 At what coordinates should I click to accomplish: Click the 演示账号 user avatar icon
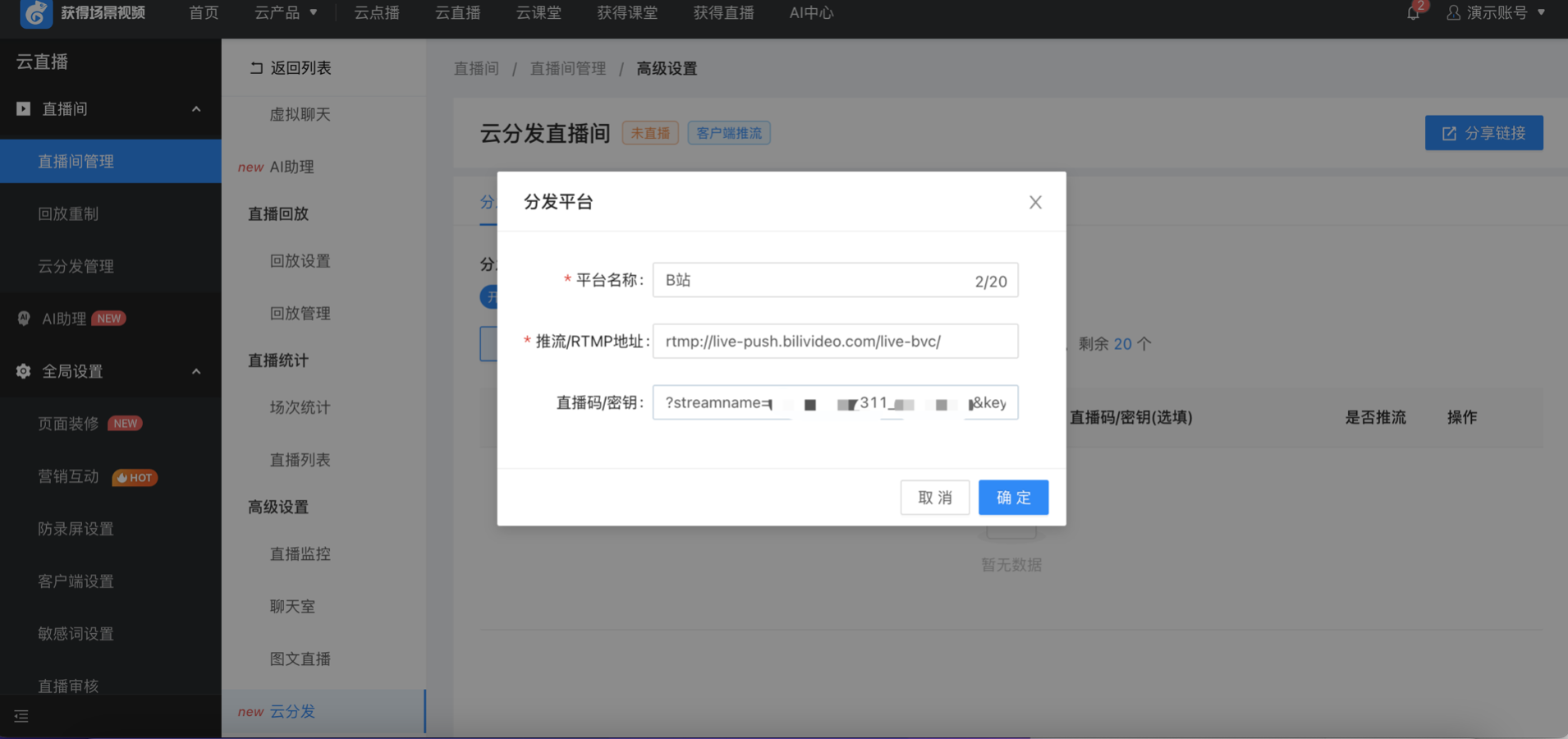[x=1453, y=13]
